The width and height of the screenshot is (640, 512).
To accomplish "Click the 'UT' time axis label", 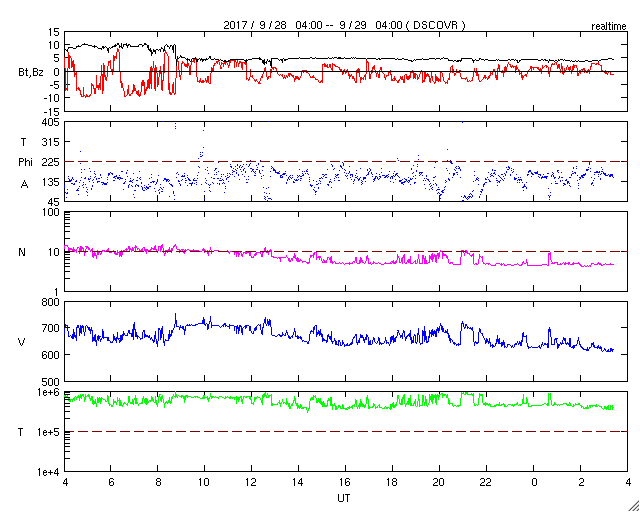I will pos(344,499).
